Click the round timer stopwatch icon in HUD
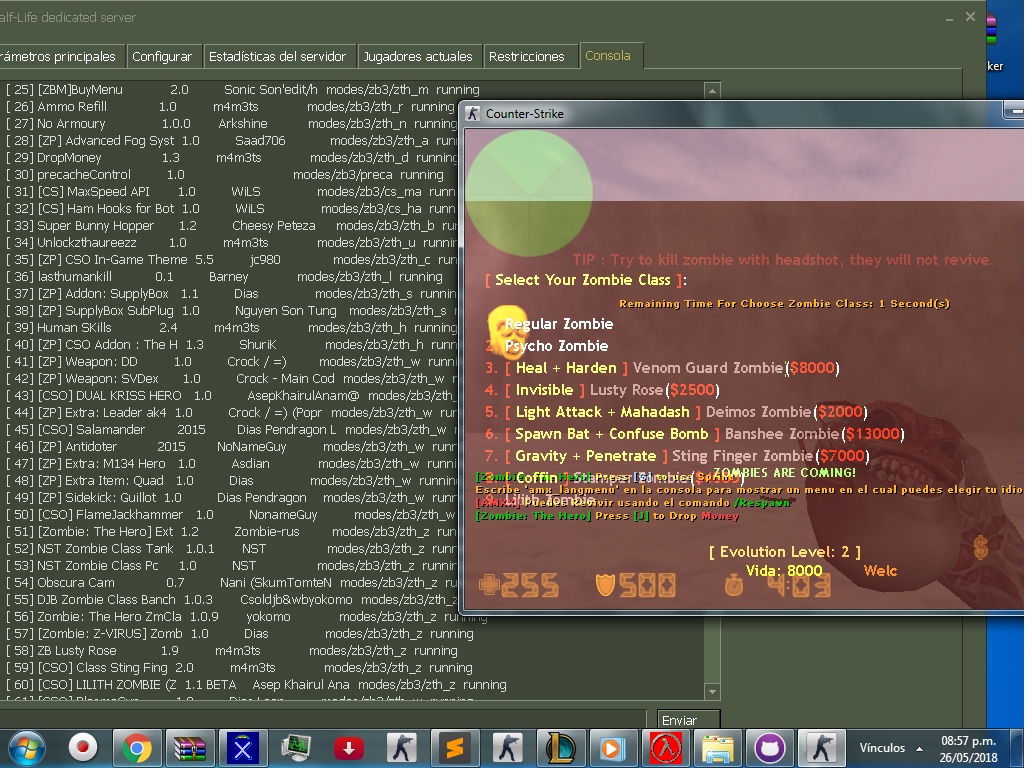Image resolution: width=1032 pixels, height=768 pixels. point(734,584)
